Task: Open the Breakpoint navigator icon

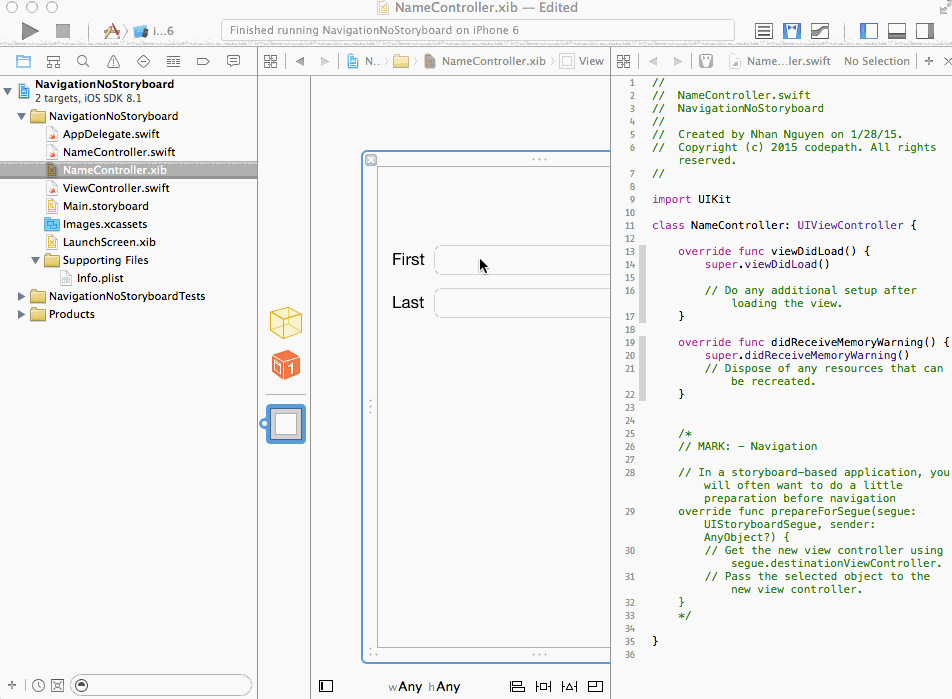Action: (203, 62)
